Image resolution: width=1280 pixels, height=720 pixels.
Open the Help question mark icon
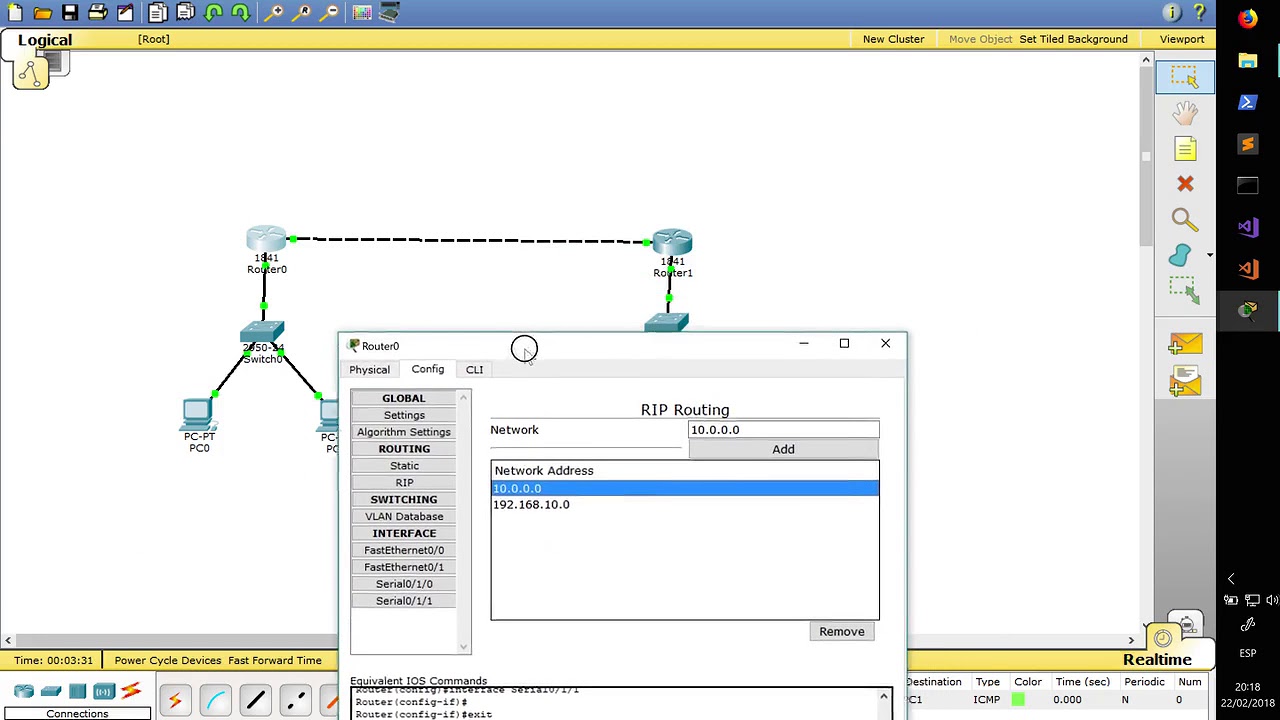coord(1199,13)
